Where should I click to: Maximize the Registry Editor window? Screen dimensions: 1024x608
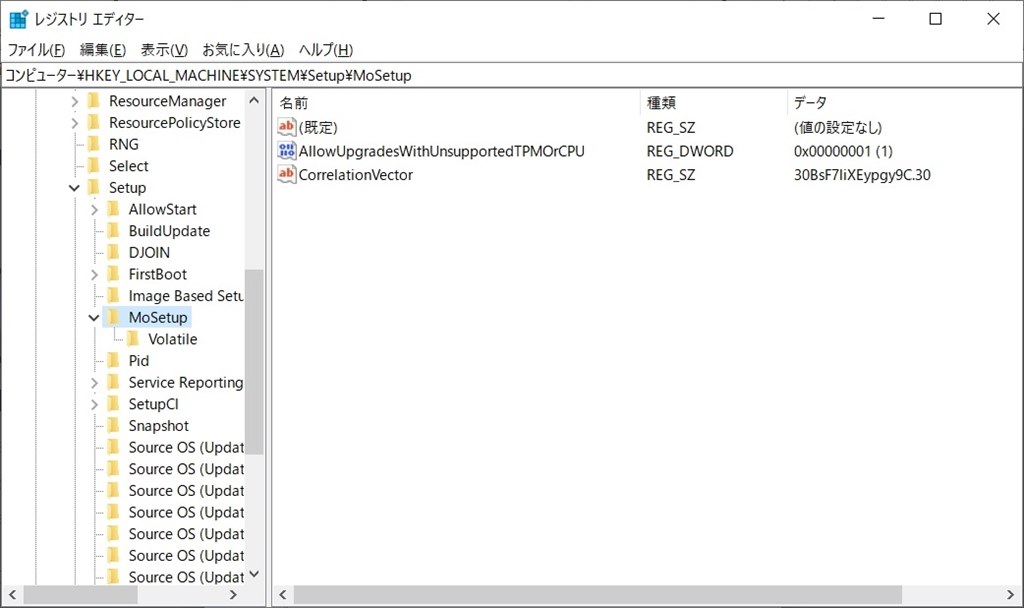[x=935, y=19]
